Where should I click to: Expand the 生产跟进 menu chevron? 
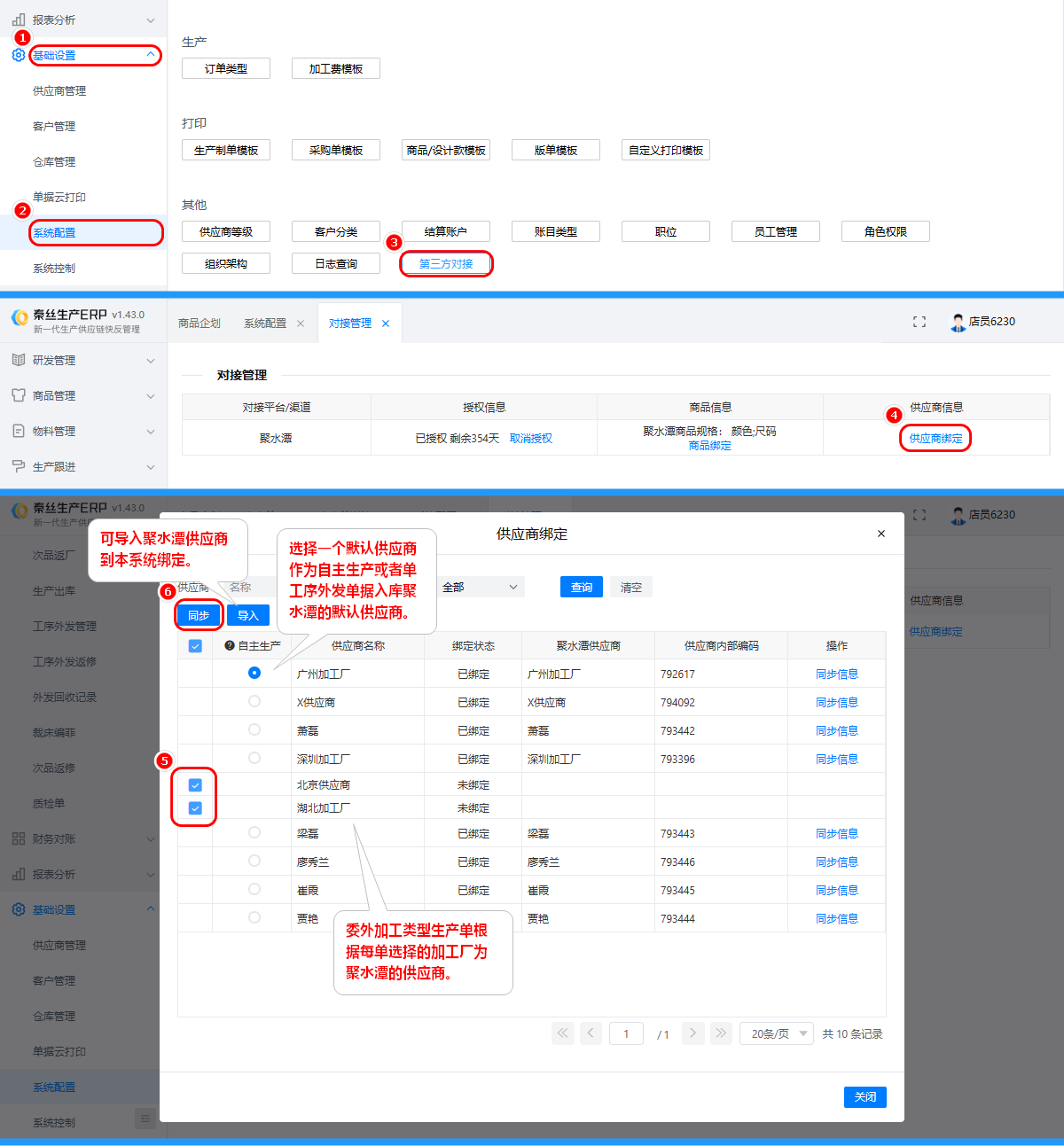click(151, 467)
